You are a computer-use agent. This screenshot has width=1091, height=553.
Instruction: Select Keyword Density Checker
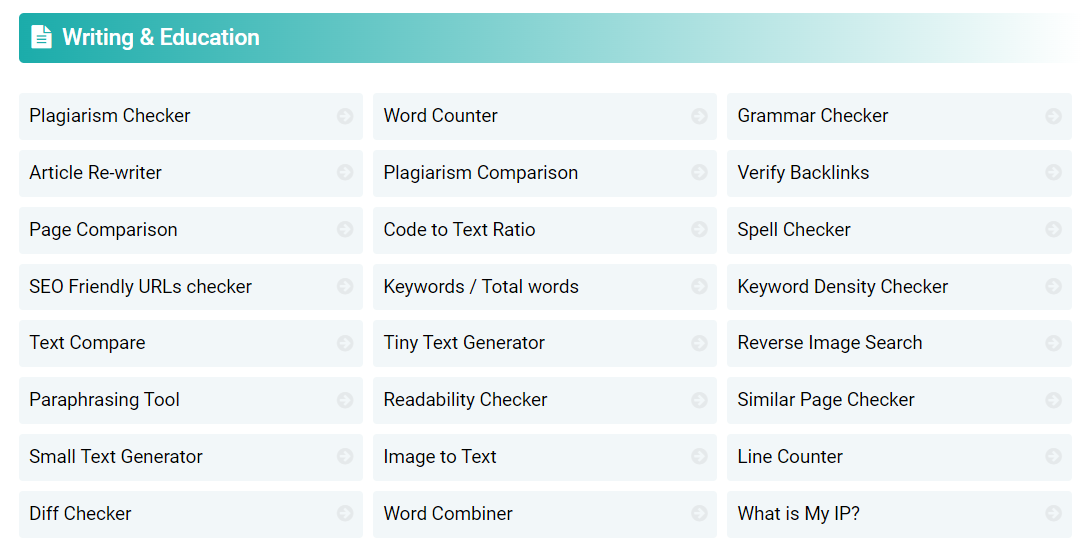pos(899,287)
